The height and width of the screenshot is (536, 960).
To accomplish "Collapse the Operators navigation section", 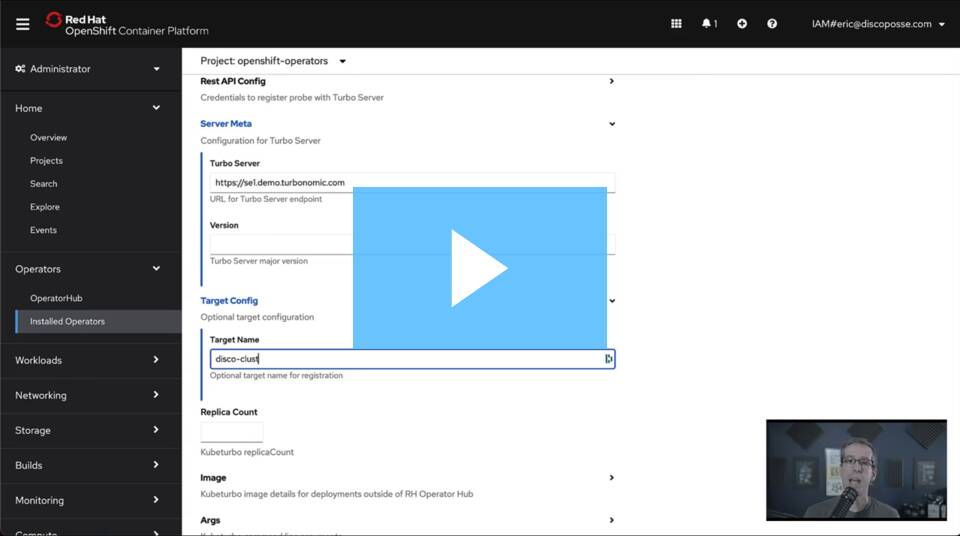I will pyautogui.click(x=91, y=269).
